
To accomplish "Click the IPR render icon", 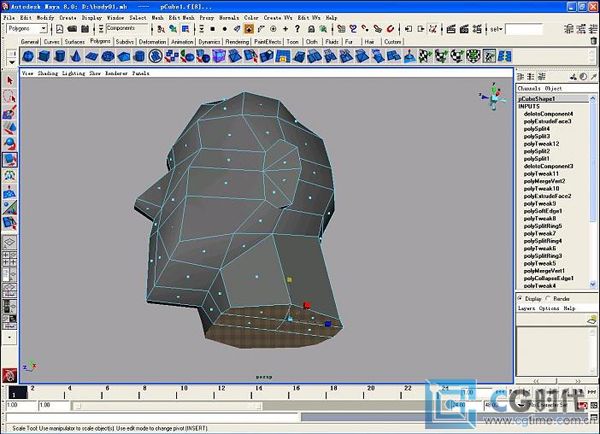I will pos(464,29).
